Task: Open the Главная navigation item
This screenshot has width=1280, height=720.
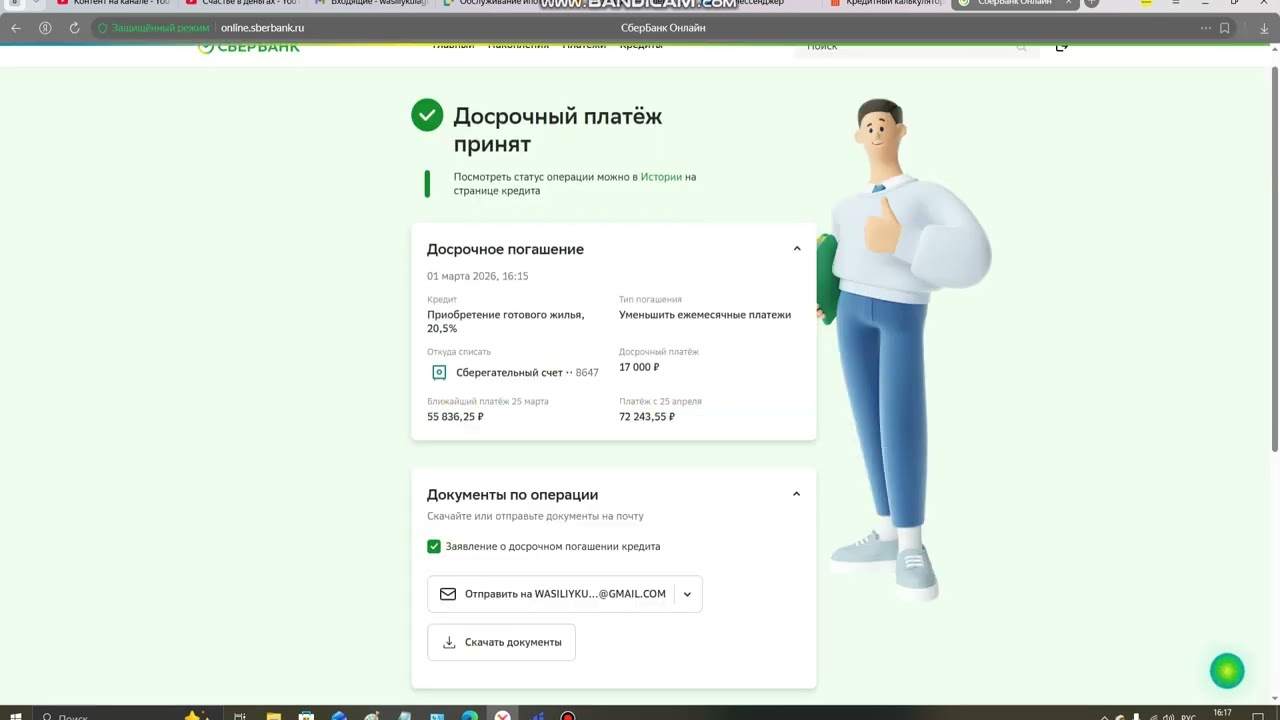Action: 453,45
